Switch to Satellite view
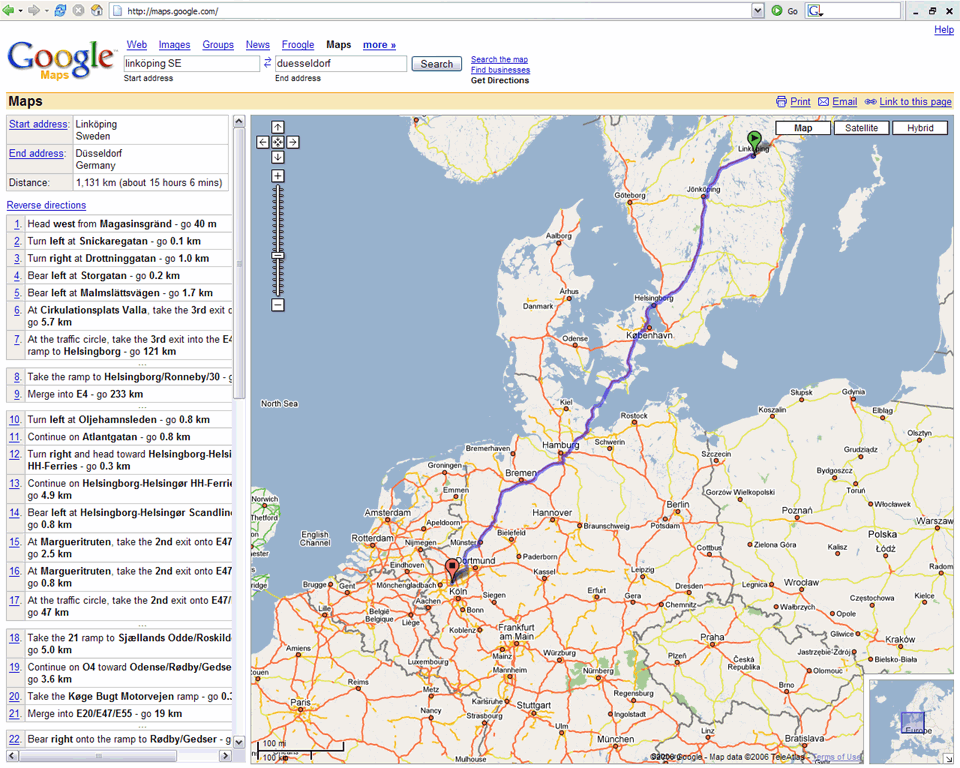The image size is (960, 768). click(861, 128)
